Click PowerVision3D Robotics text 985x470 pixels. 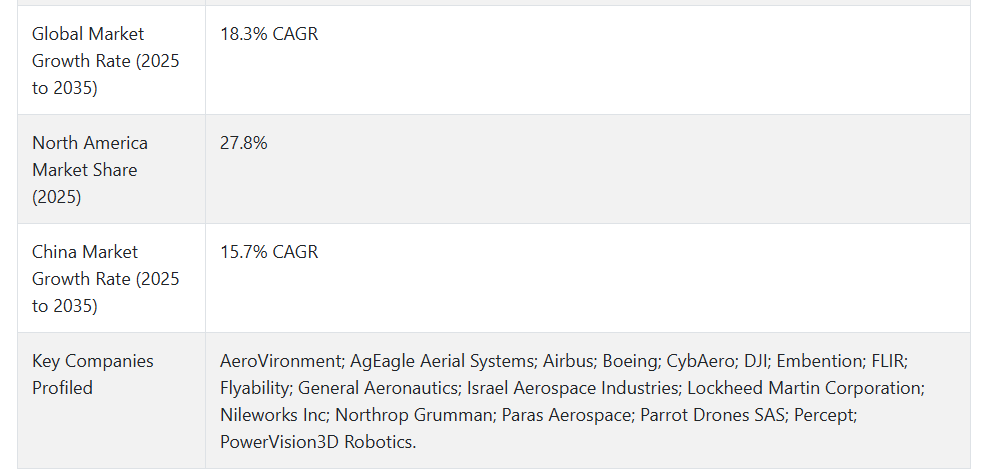[x=316, y=442]
